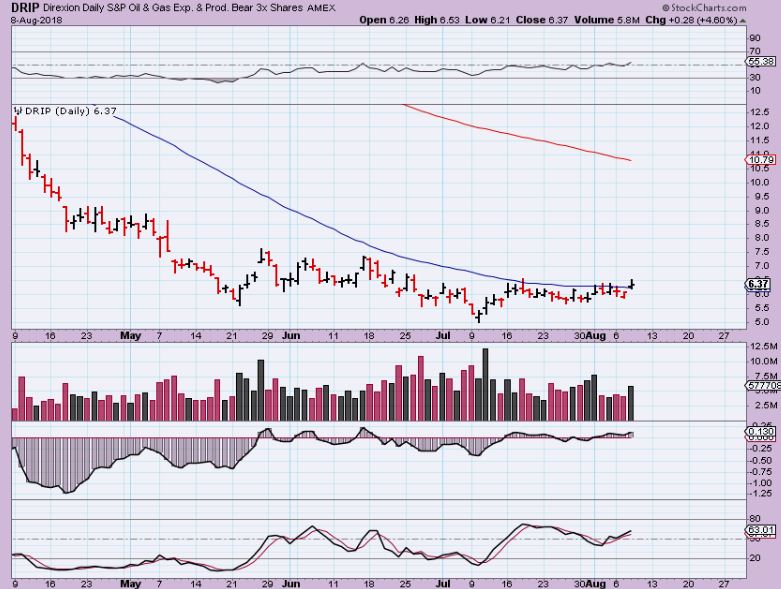Viewport: 781px width, 589px height.
Task: Click the 20 level on the stochastic axis
Action: (755, 558)
